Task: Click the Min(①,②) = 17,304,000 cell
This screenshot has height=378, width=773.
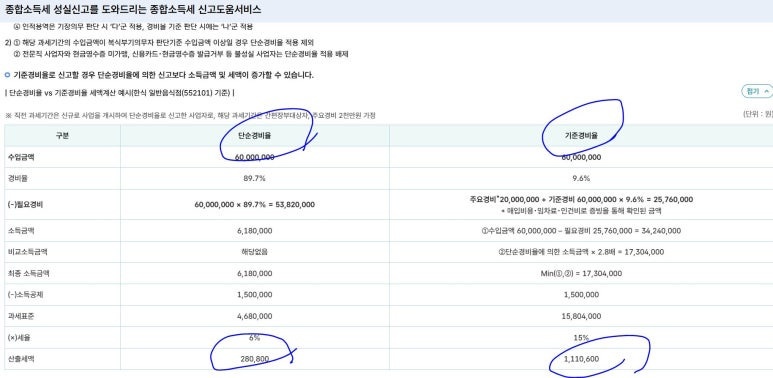Action: (581, 273)
